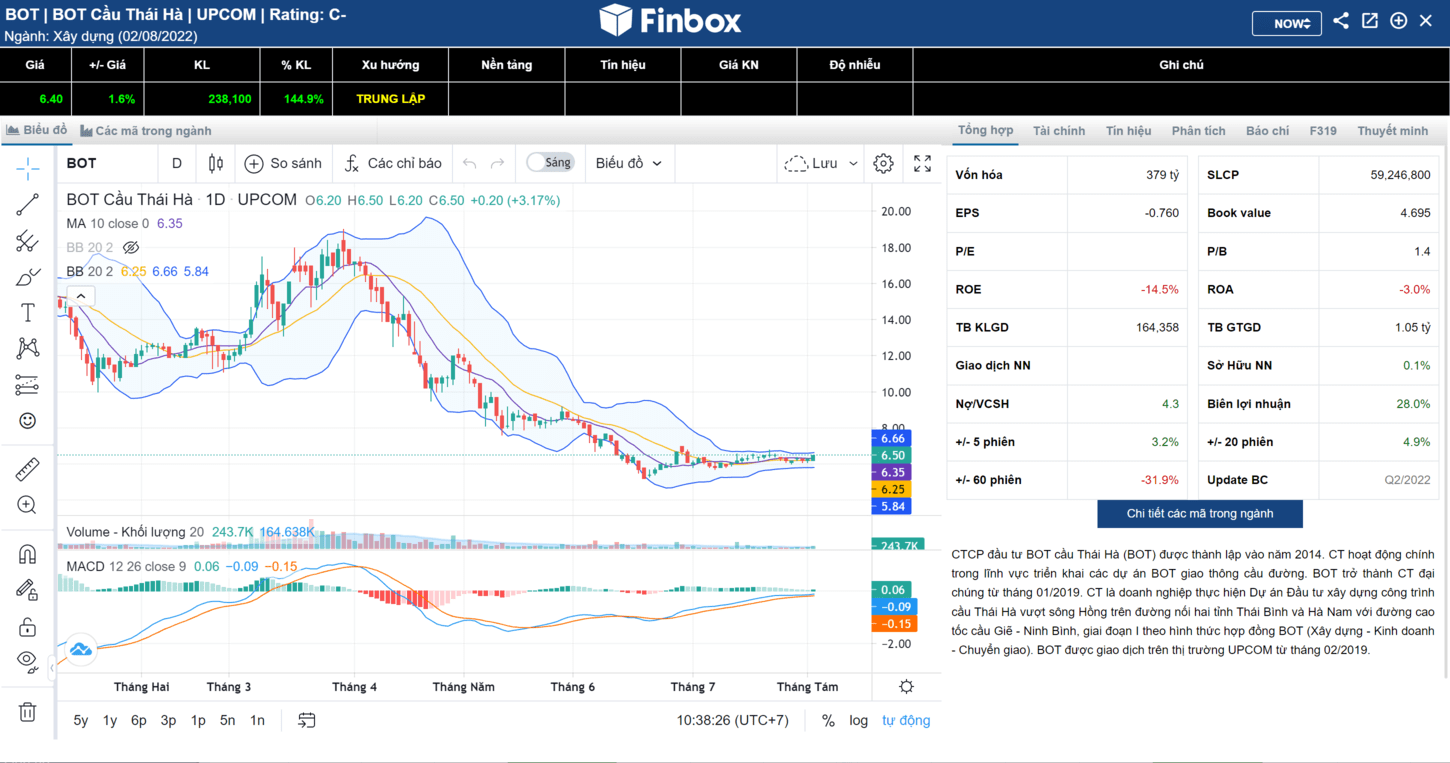The height and width of the screenshot is (763, 1450).
Task: Switch to Các mã trong ngành tab
Action: 146,131
